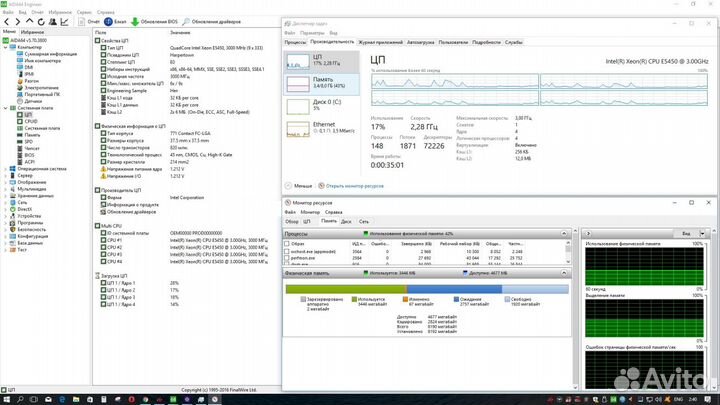Viewport: 720px width, 405px height.
Task: Select the SPD tree item
Action: click(x=25, y=141)
